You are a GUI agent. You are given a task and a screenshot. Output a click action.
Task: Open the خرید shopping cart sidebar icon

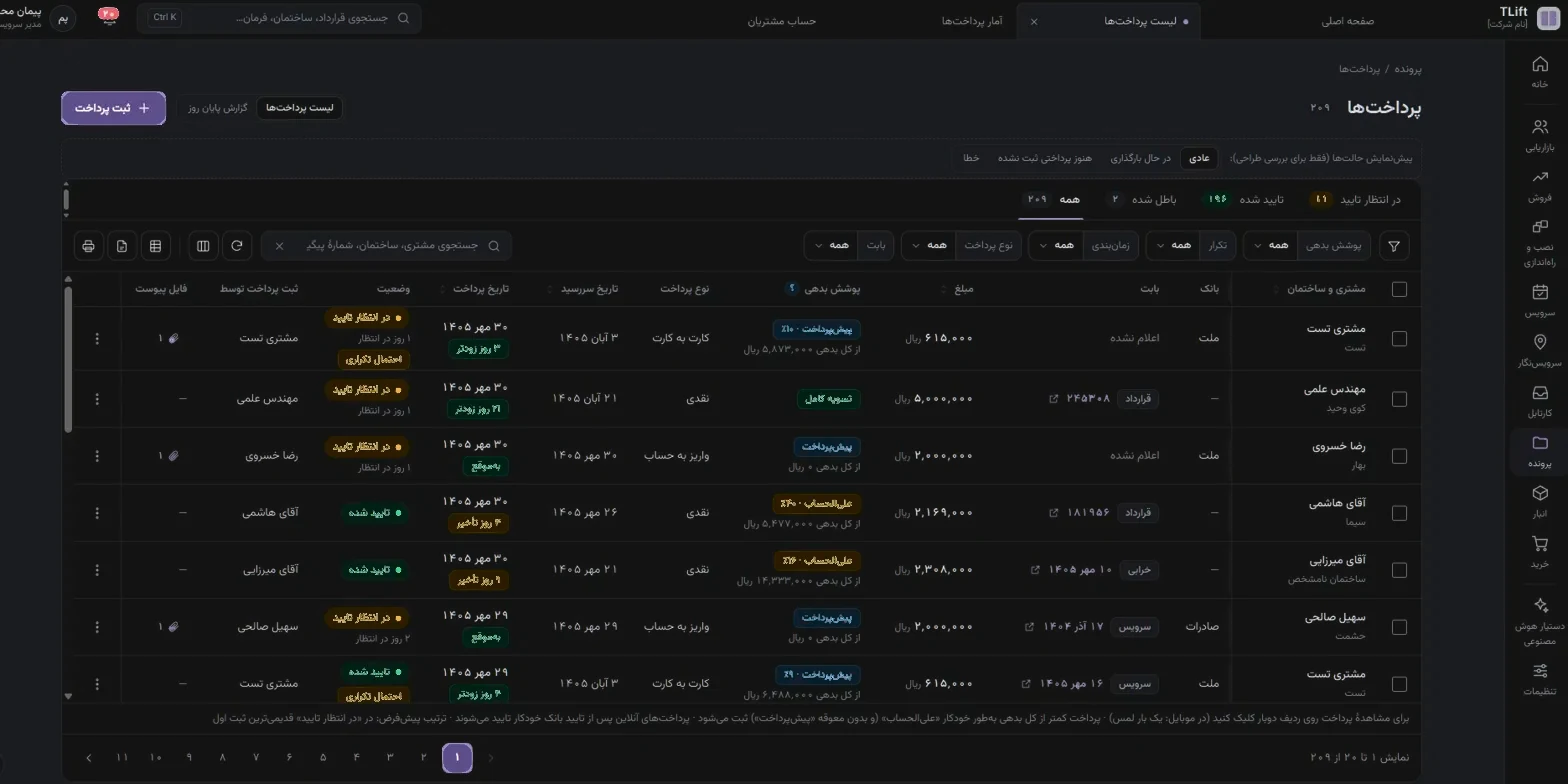(x=1539, y=553)
